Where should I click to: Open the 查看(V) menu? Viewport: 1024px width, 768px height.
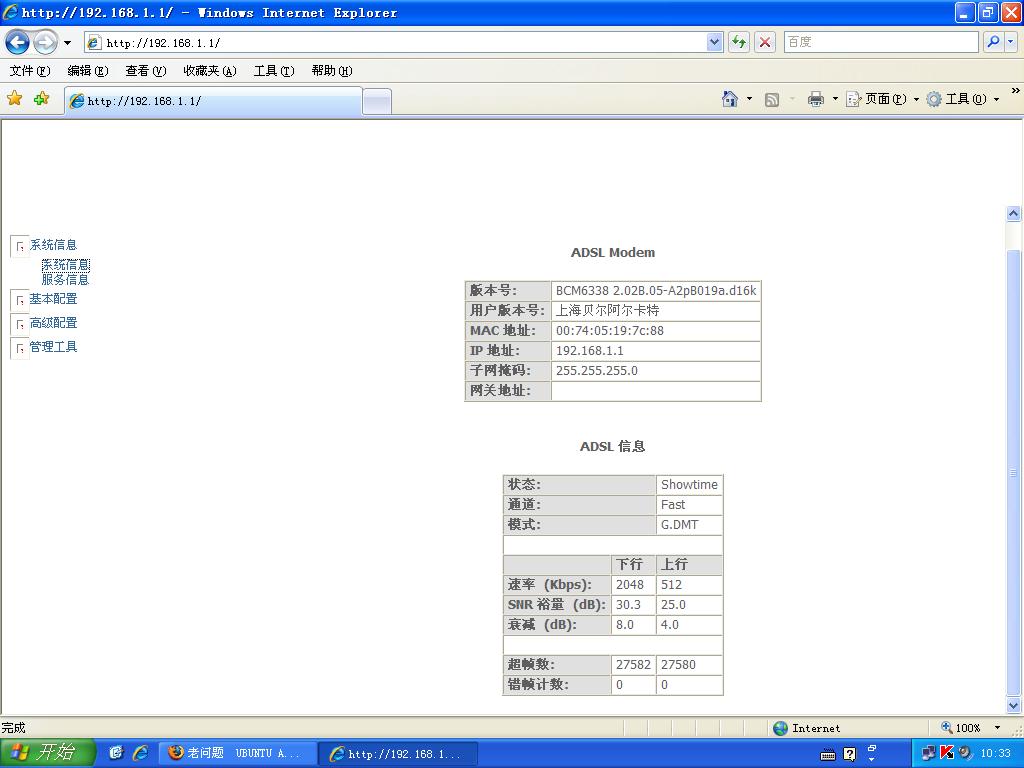pyautogui.click(x=146, y=71)
